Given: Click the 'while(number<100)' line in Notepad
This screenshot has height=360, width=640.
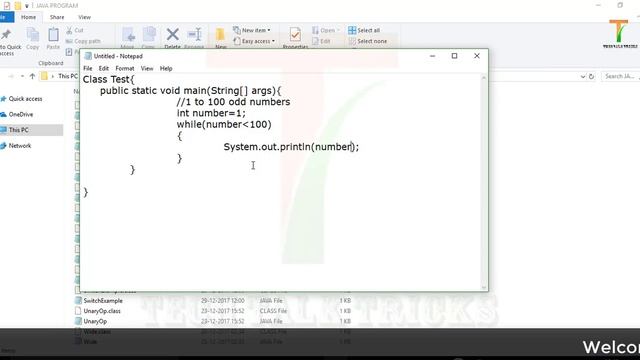Looking at the screenshot, I should pyautogui.click(x=224, y=124).
